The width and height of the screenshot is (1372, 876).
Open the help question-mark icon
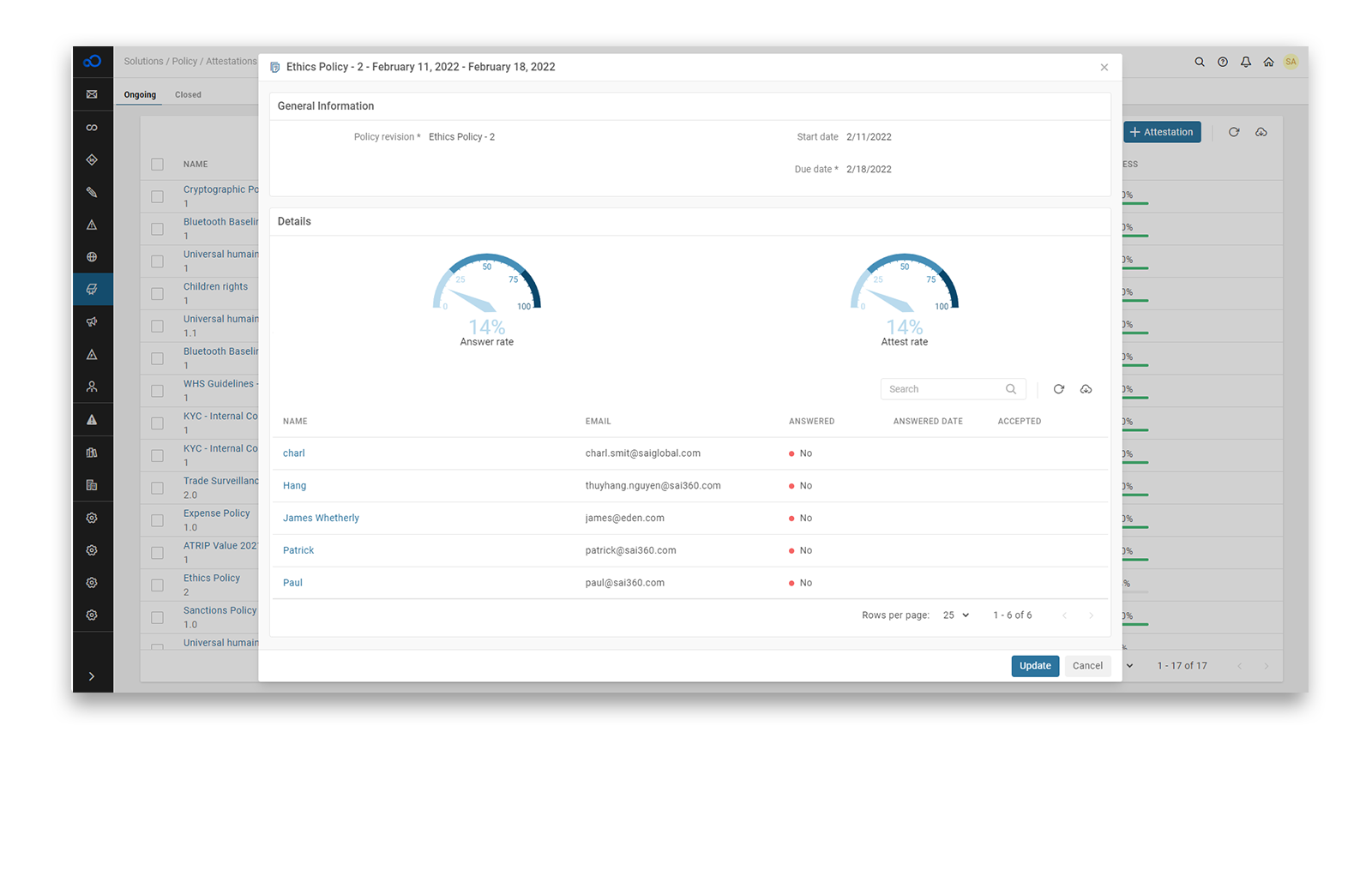1223,62
